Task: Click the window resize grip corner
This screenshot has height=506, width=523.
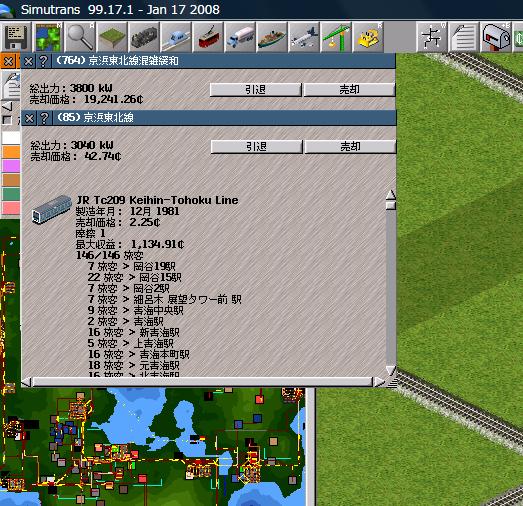Action: [x=391, y=382]
